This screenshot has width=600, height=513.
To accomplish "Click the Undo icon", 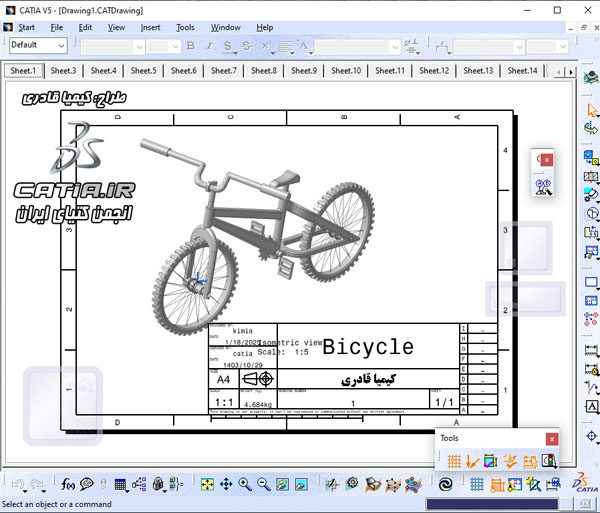I will point(17,485).
